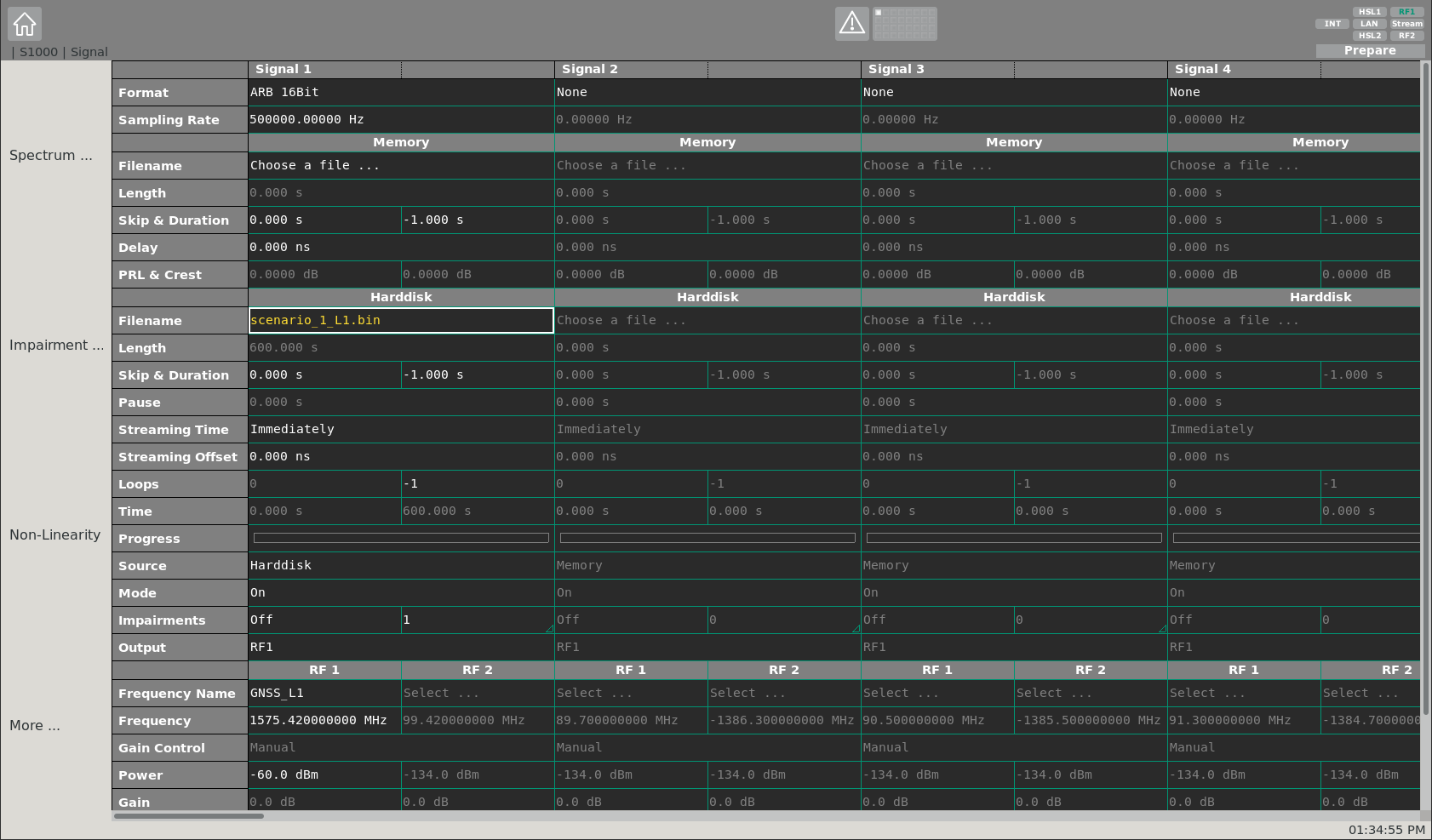
Task: Click the green RF1 status indicator
Action: pyautogui.click(x=1406, y=12)
